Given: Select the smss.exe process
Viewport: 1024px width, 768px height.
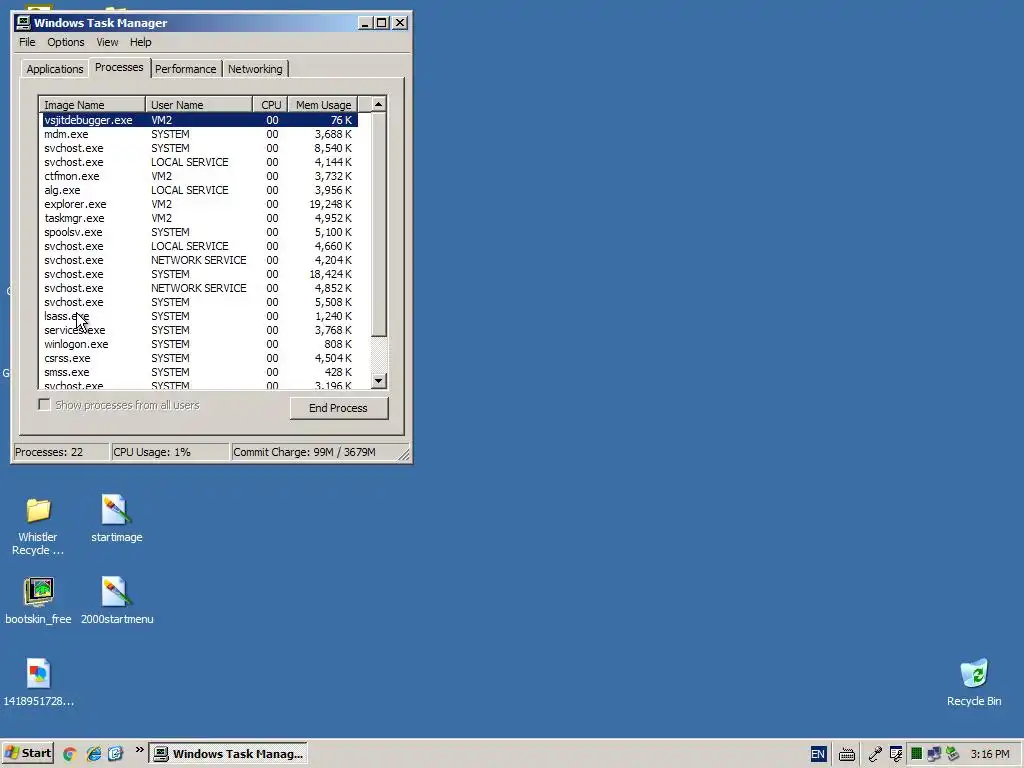Looking at the screenshot, I should 199,372.
